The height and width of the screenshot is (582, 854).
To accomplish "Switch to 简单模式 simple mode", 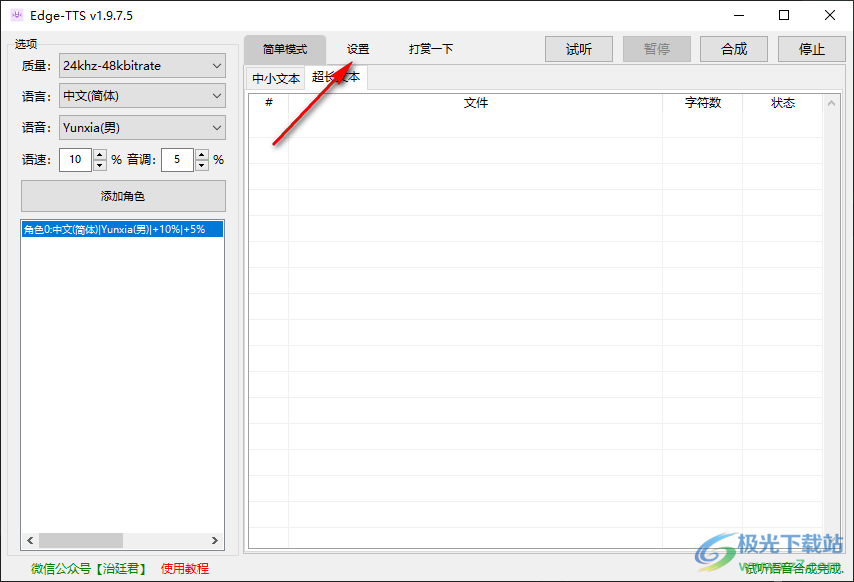I will click(x=285, y=50).
